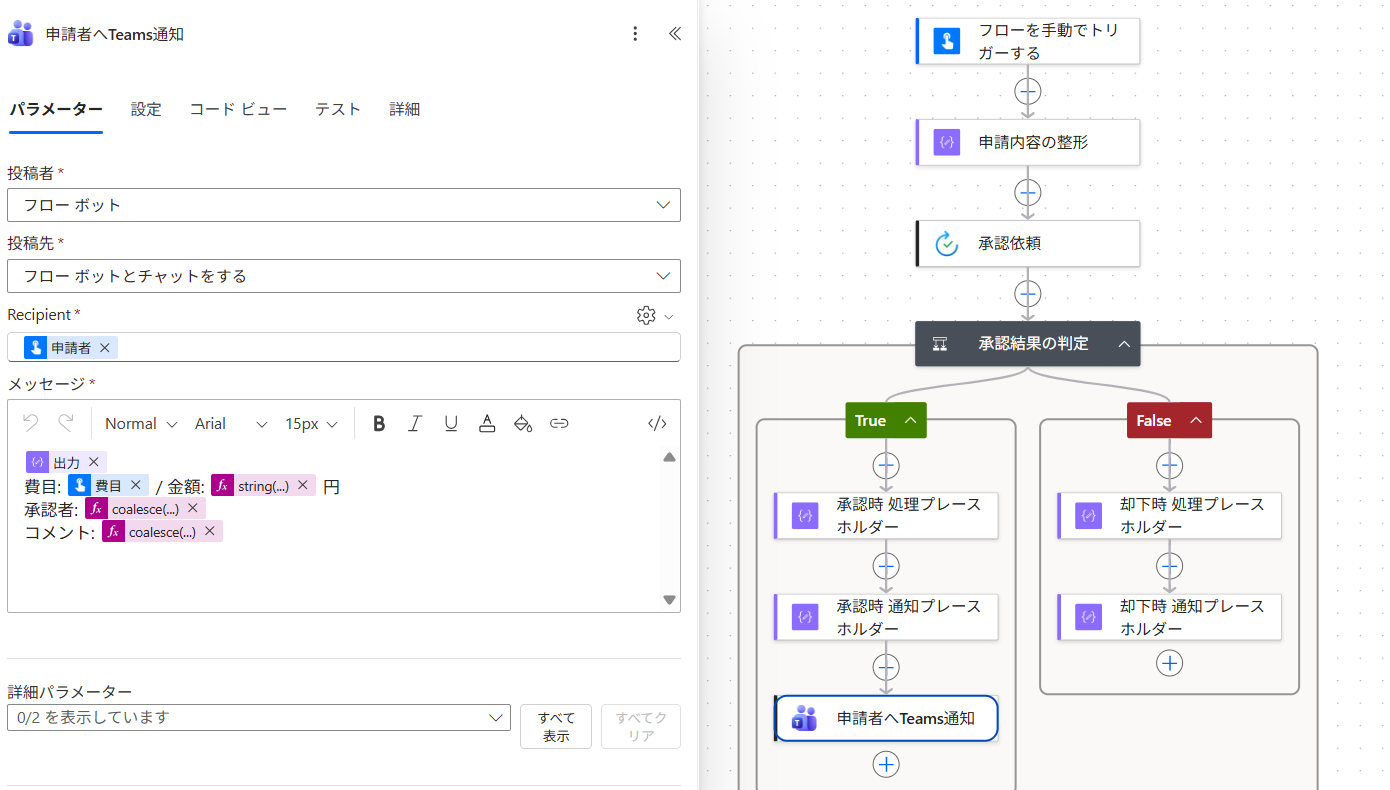The height and width of the screenshot is (790, 1390).
Task: Add step after the manual trigger
Action: pyautogui.click(x=1028, y=91)
